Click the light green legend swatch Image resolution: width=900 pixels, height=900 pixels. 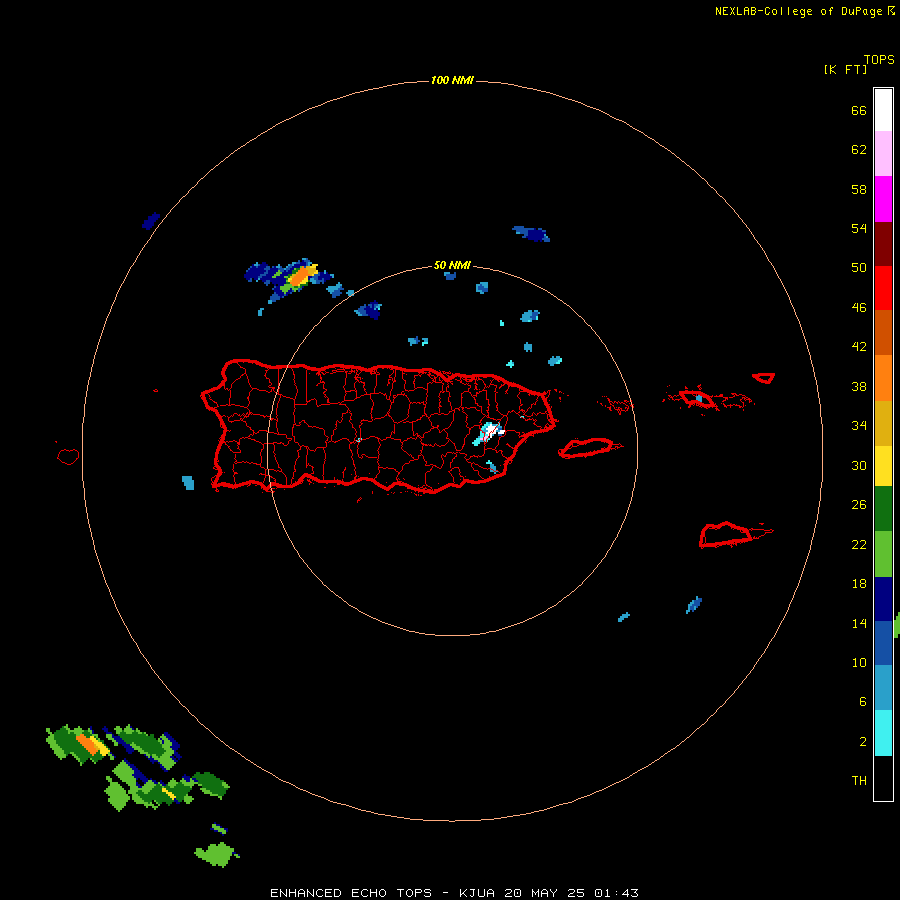883,554
